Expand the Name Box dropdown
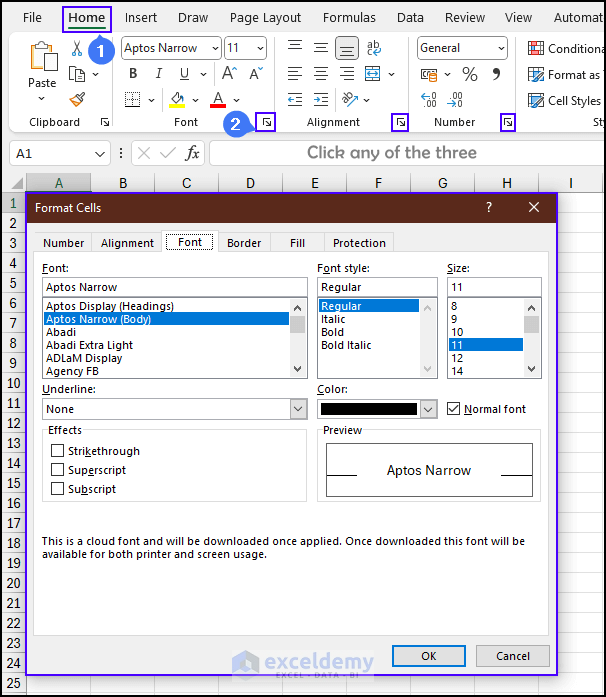The height and width of the screenshot is (697, 606). [x=100, y=154]
